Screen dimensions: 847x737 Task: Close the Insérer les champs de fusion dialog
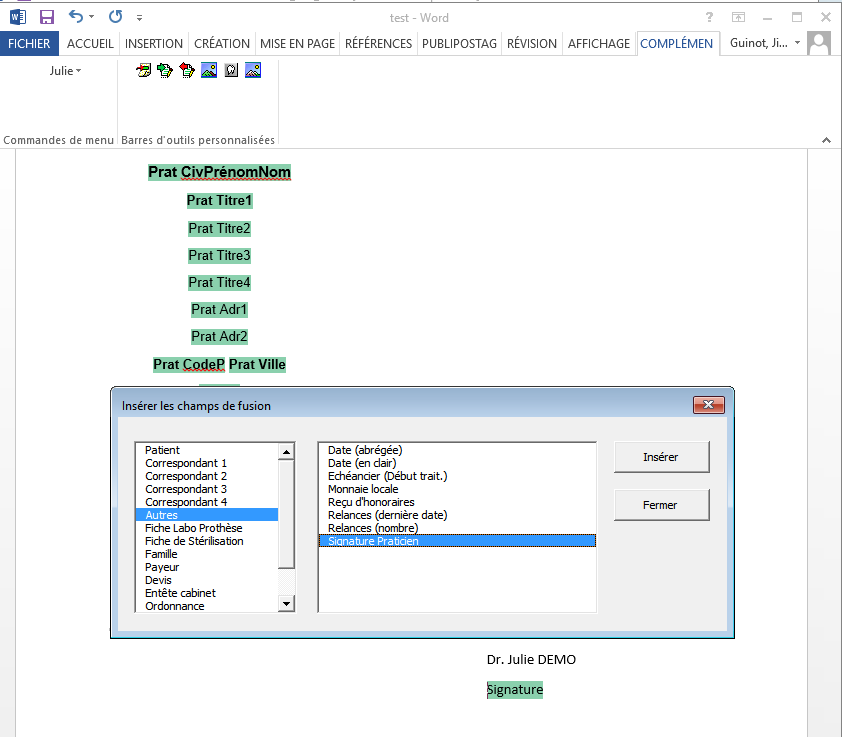coord(709,405)
